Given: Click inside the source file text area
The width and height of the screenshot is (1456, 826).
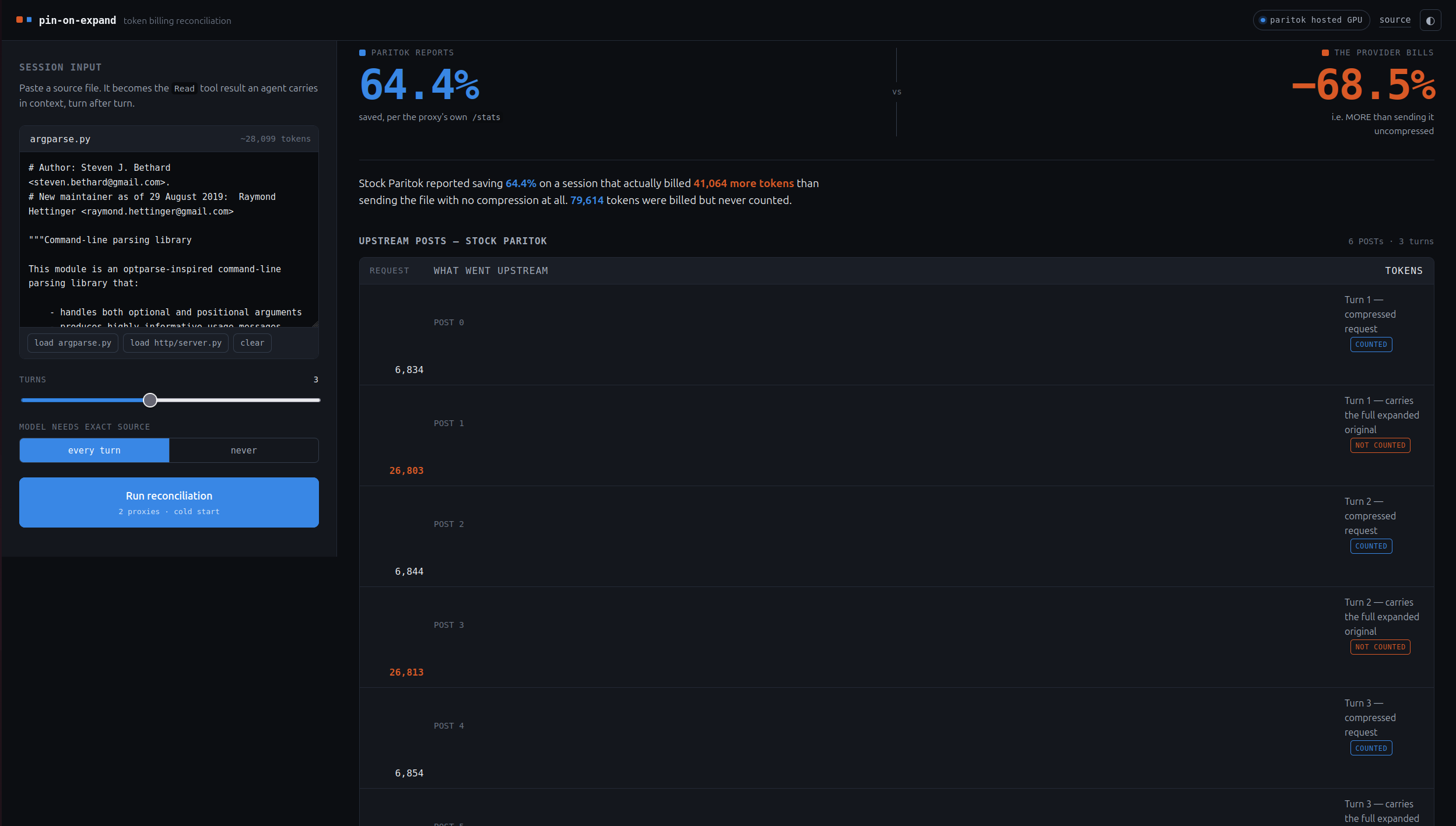Looking at the screenshot, I should tap(169, 240).
